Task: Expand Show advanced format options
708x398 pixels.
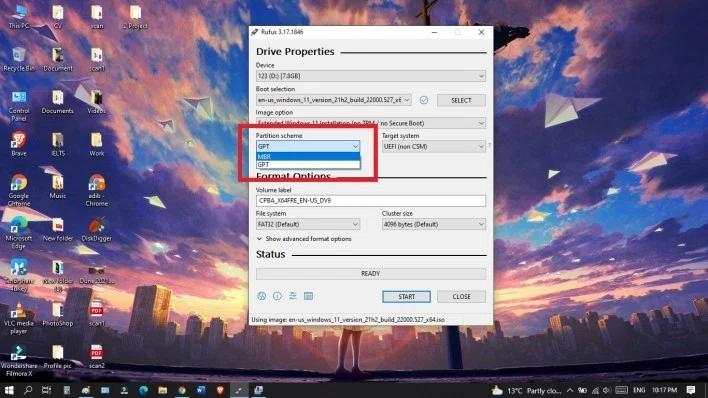Action: [304, 239]
